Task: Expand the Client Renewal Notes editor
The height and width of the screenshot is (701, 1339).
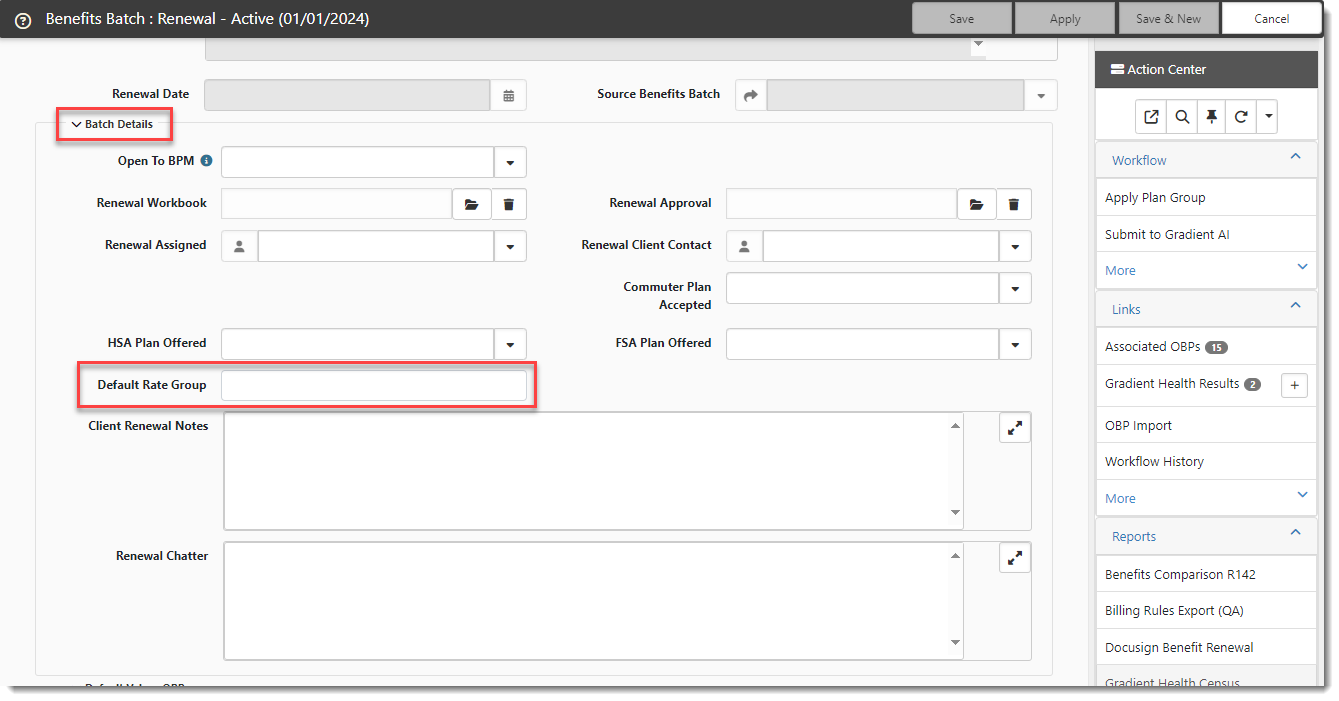Action: (1014, 427)
